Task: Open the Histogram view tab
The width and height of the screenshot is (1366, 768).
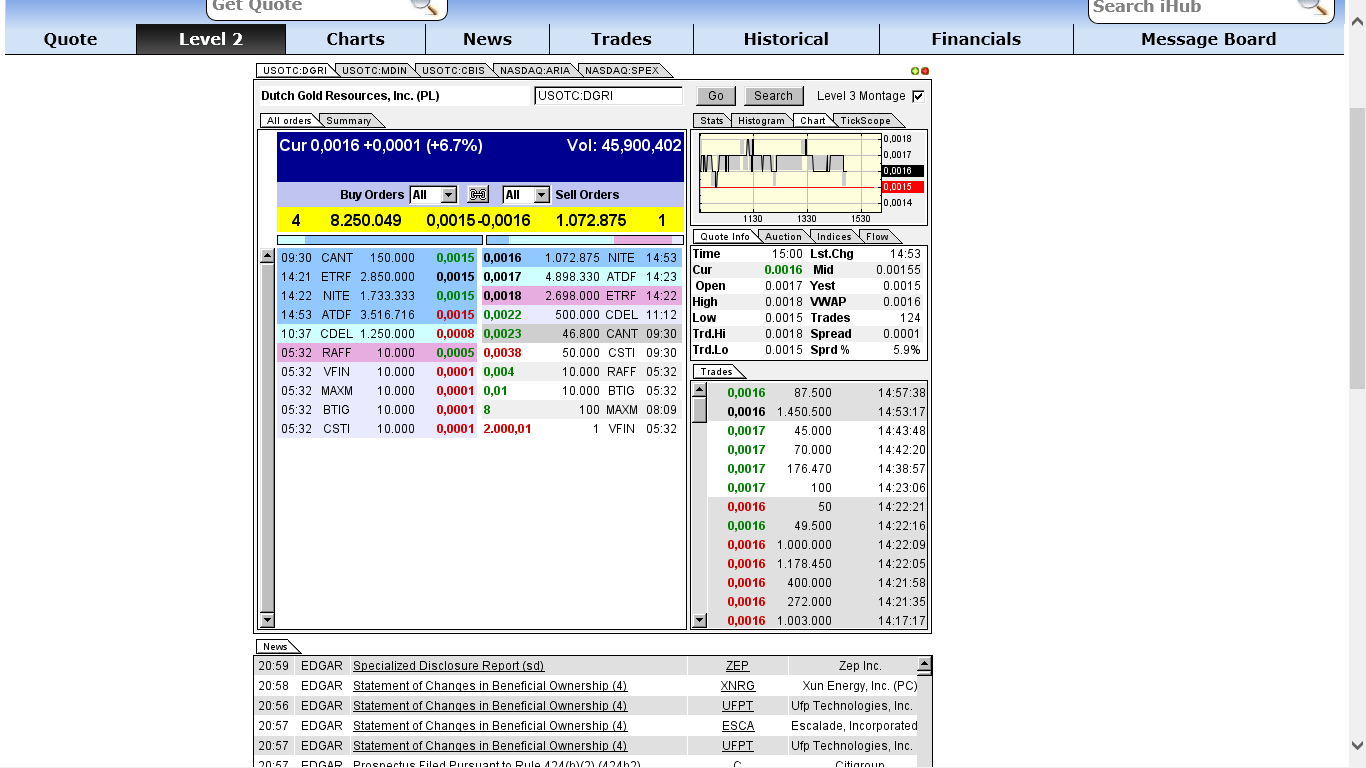Action: tap(762, 120)
